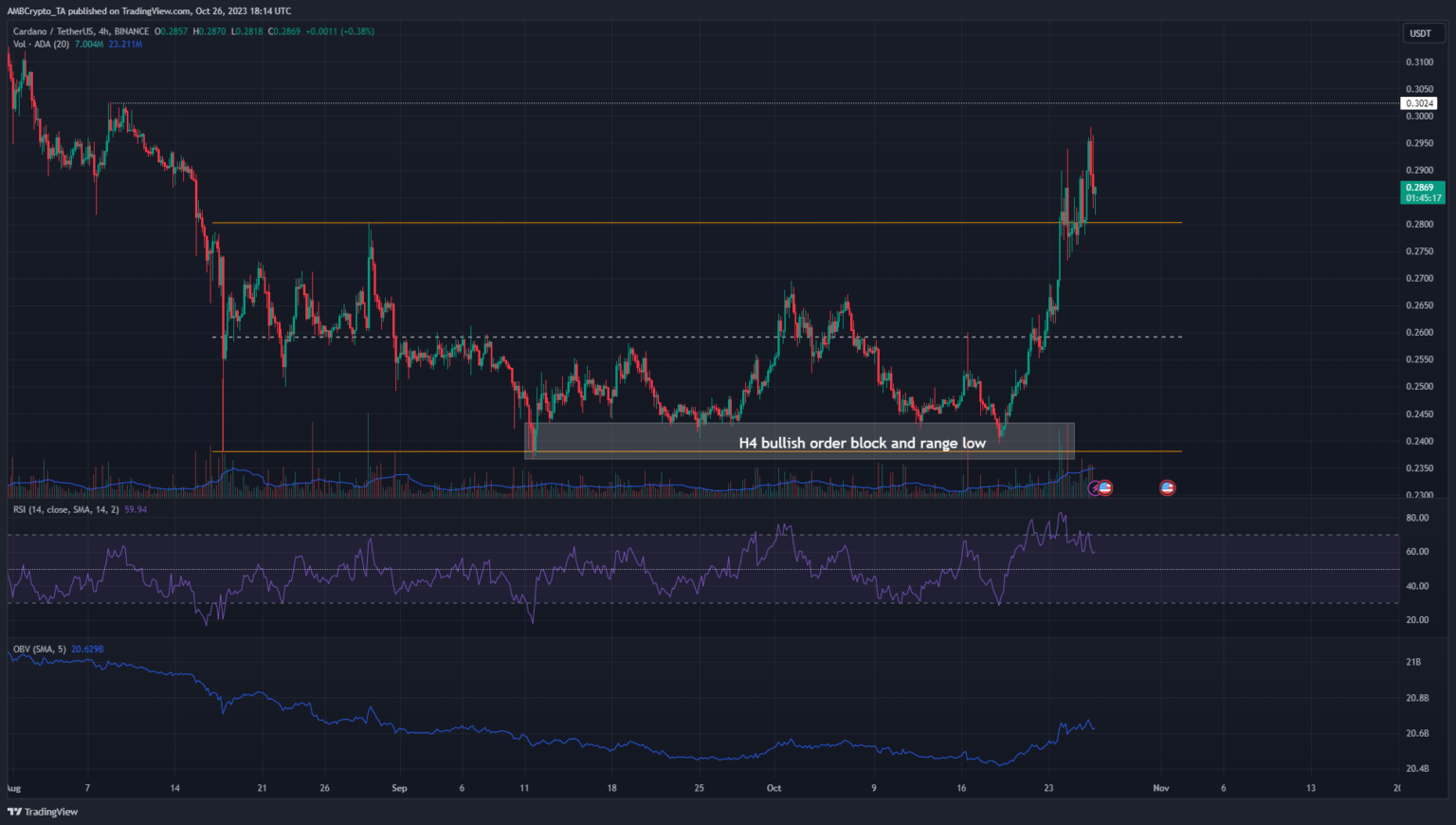Click the 80.00 level on RSI scale

tap(1417, 518)
